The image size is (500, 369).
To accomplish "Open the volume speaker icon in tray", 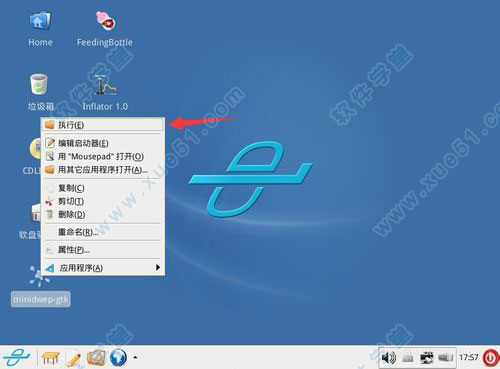I will [x=389, y=358].
